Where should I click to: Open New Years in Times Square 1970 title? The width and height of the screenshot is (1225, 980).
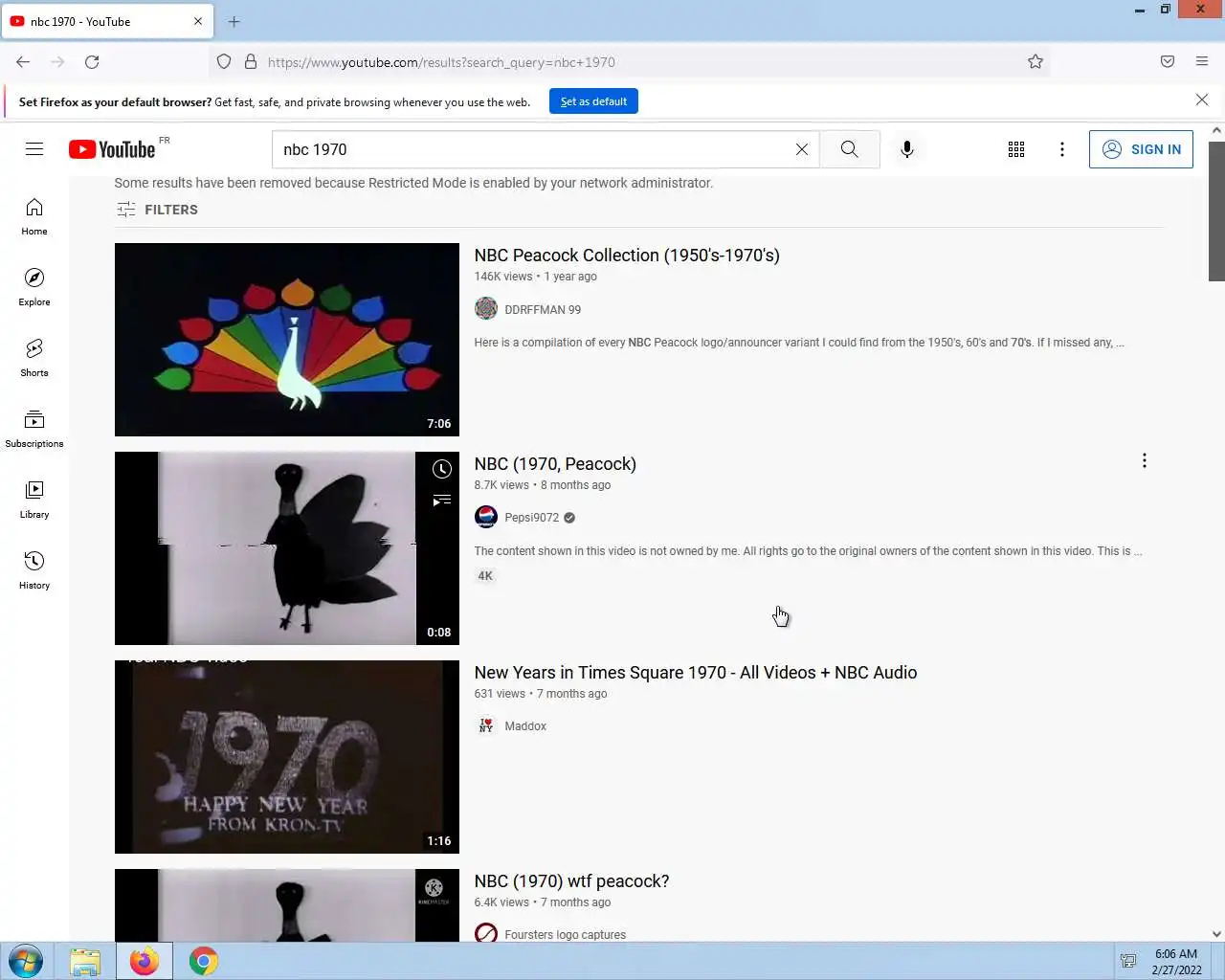pyautogui.click(x=696, y=673)
